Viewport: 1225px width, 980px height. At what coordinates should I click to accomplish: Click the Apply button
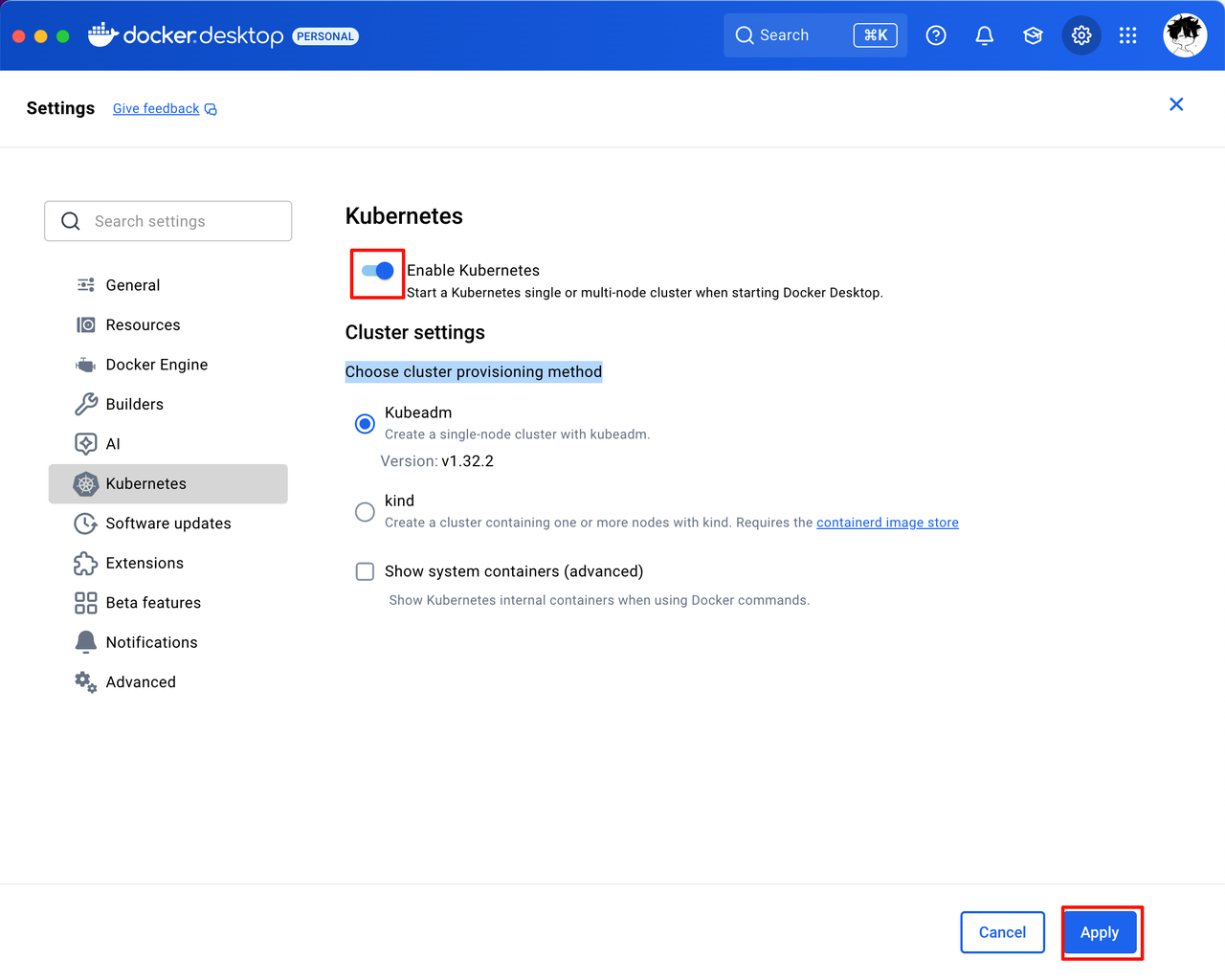[x=1100, y=932]
